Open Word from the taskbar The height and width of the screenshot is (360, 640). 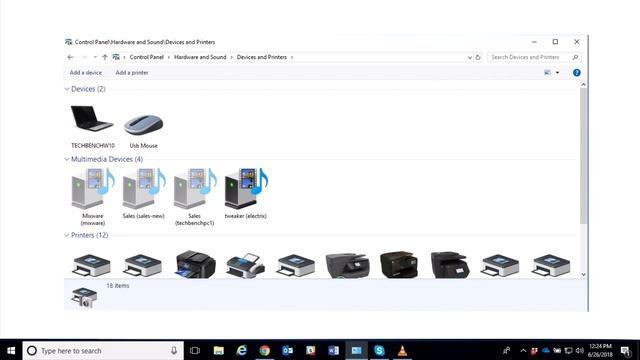333,350
